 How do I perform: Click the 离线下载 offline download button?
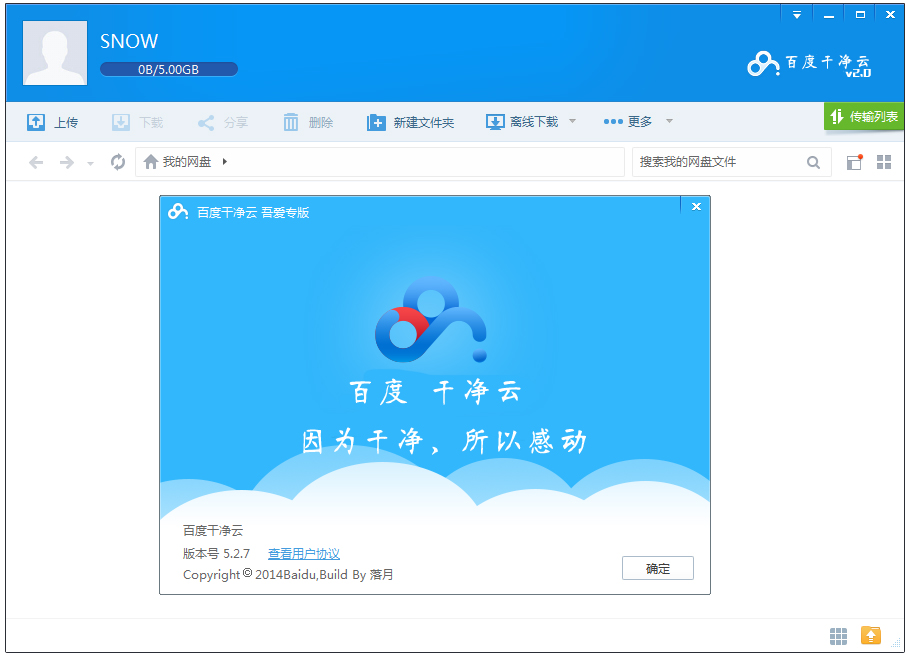(522, 122)
